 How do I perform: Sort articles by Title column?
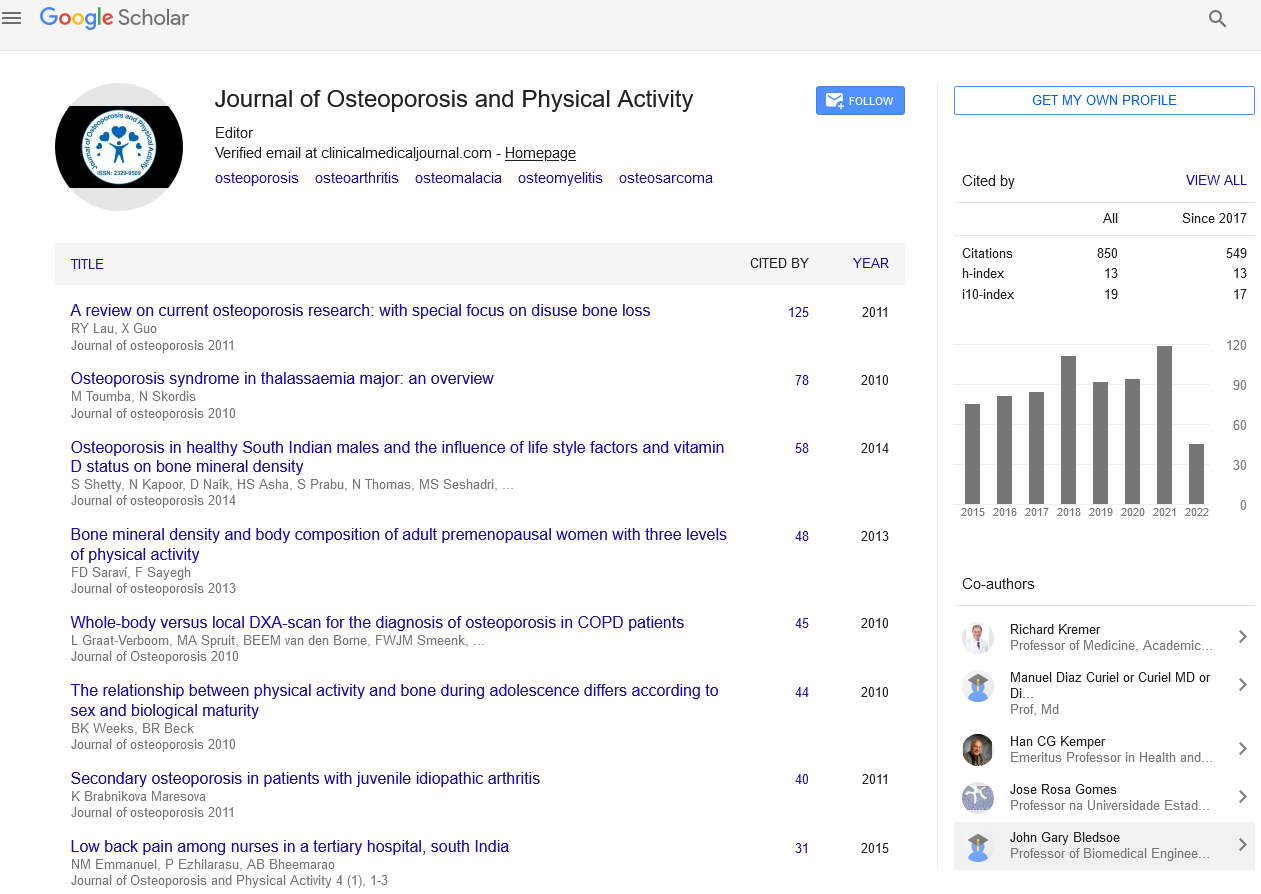point(87,264)
